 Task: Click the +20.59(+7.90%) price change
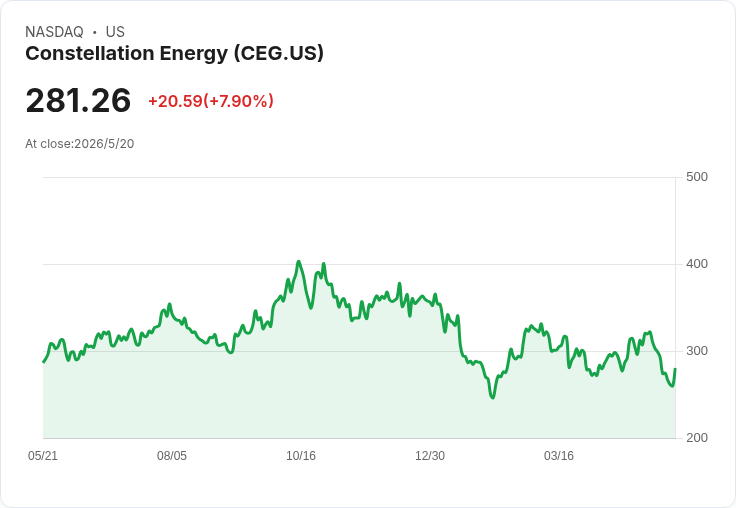(211, 101)
